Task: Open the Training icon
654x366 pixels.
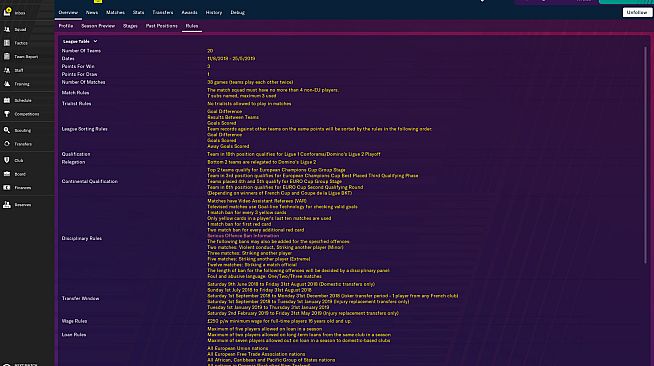Action: (7, 84)
